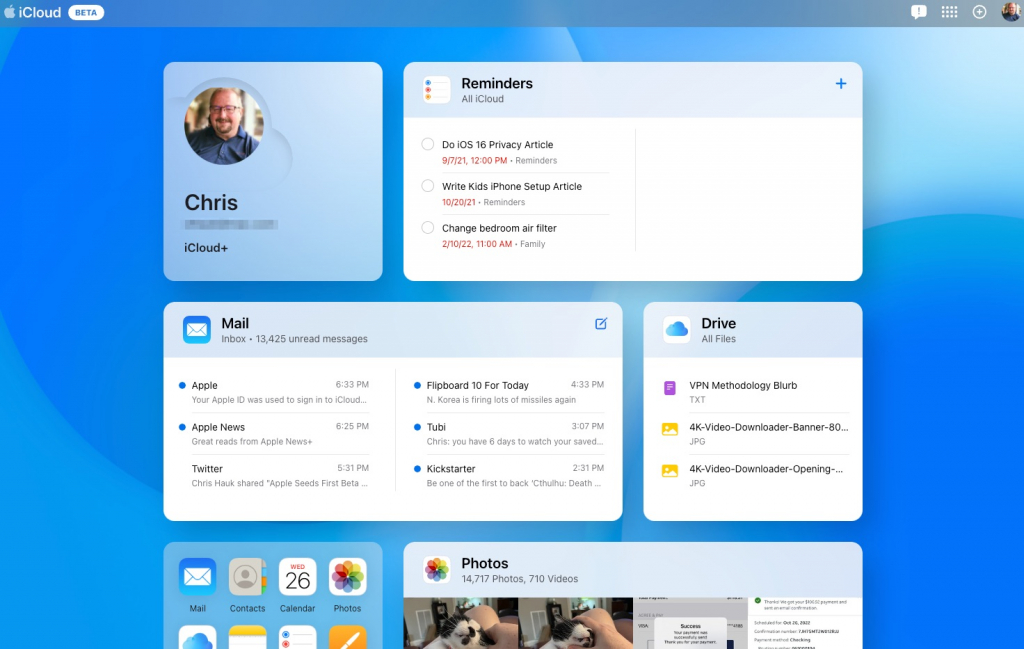The height and width of the screenshot is (649, 1024).
Task: Select the orange Pages app icon
Action: [347, 637]
